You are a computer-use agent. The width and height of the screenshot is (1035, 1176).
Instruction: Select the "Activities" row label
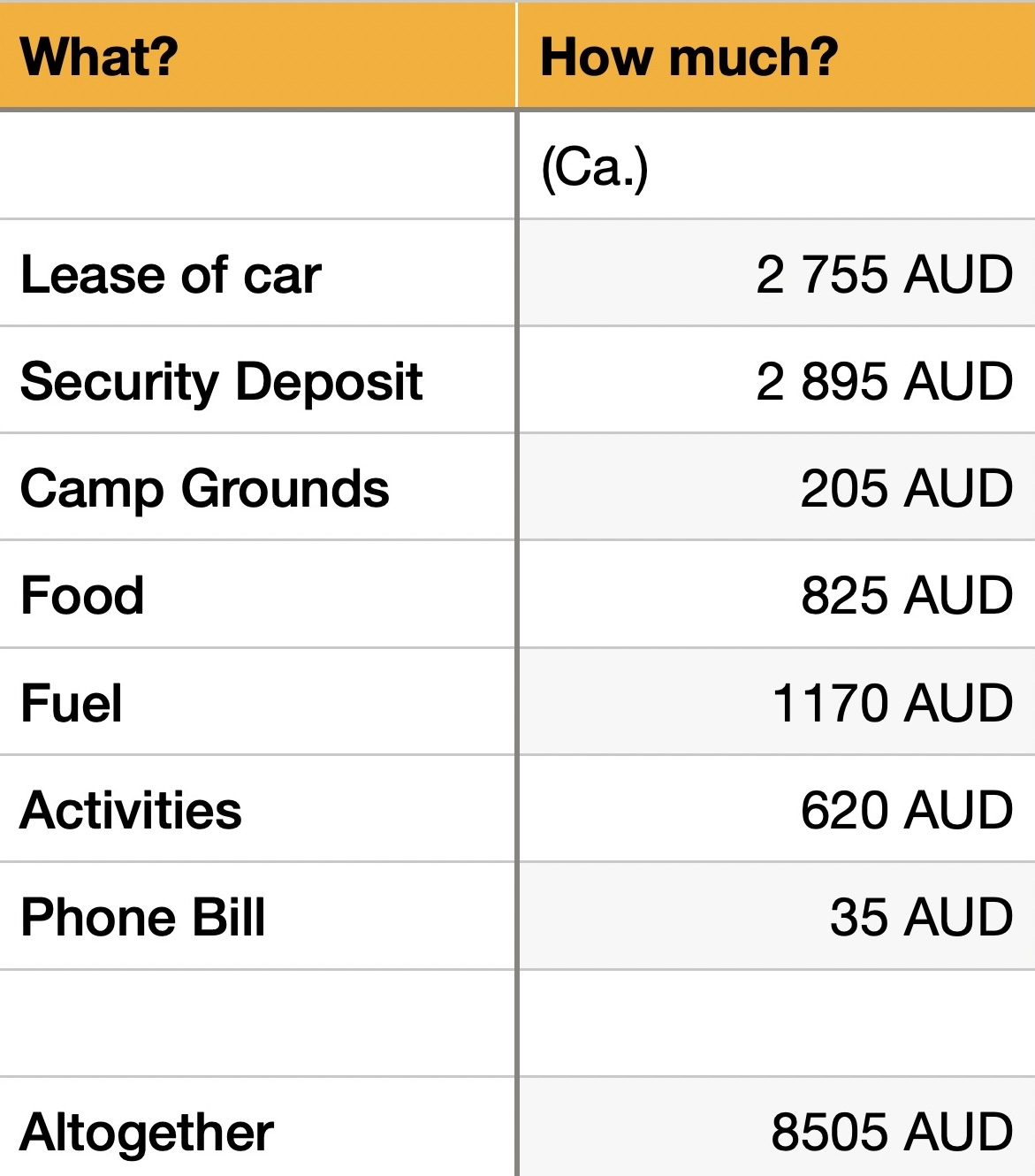point(131,810)
